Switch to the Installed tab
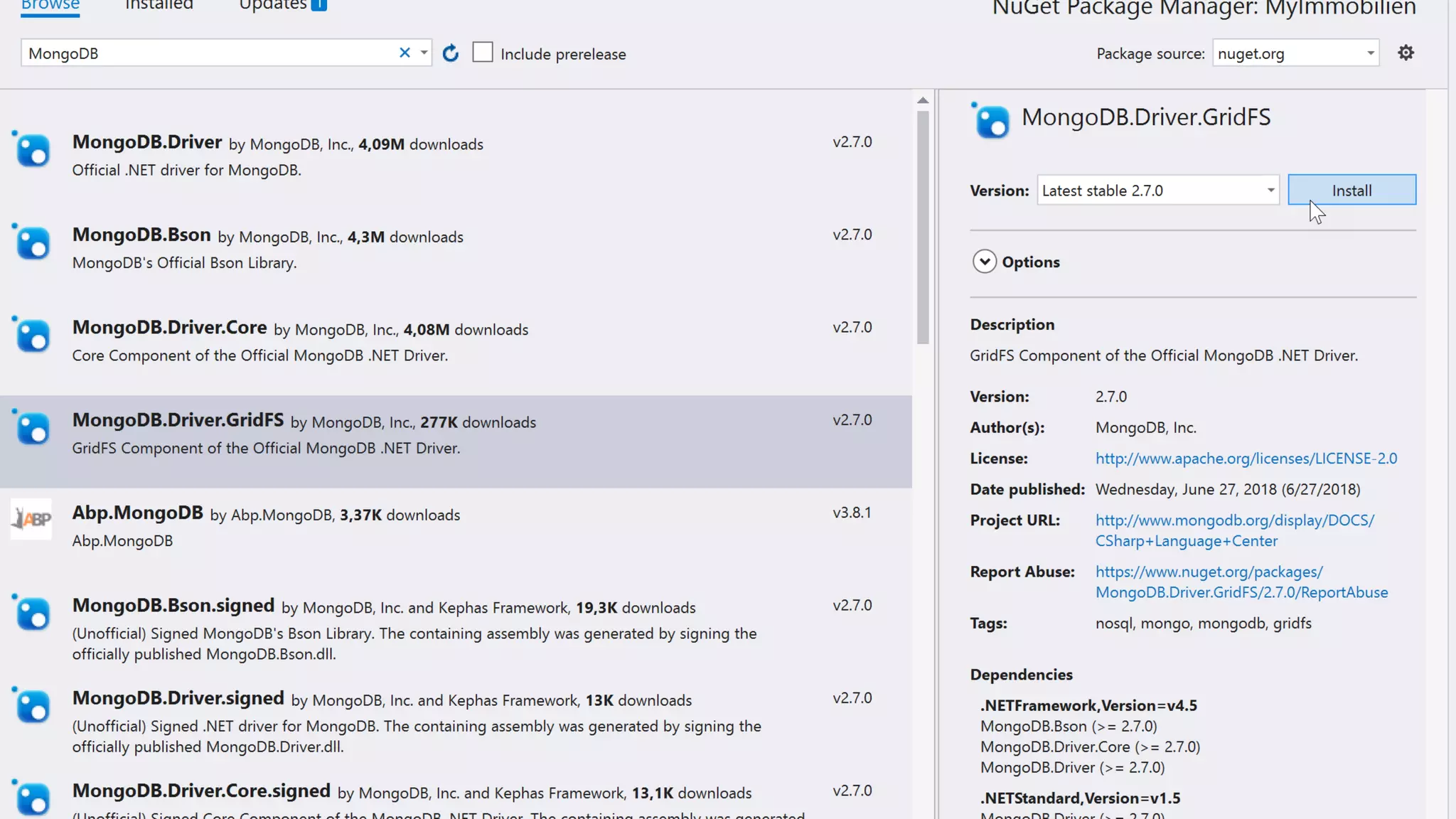Image resolution: width=1456 pixels, height=819 pixels. point(159,5)
